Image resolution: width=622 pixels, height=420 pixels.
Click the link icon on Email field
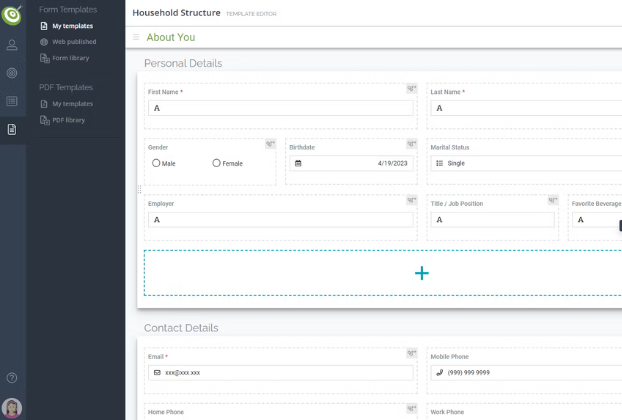coord(412,353)
